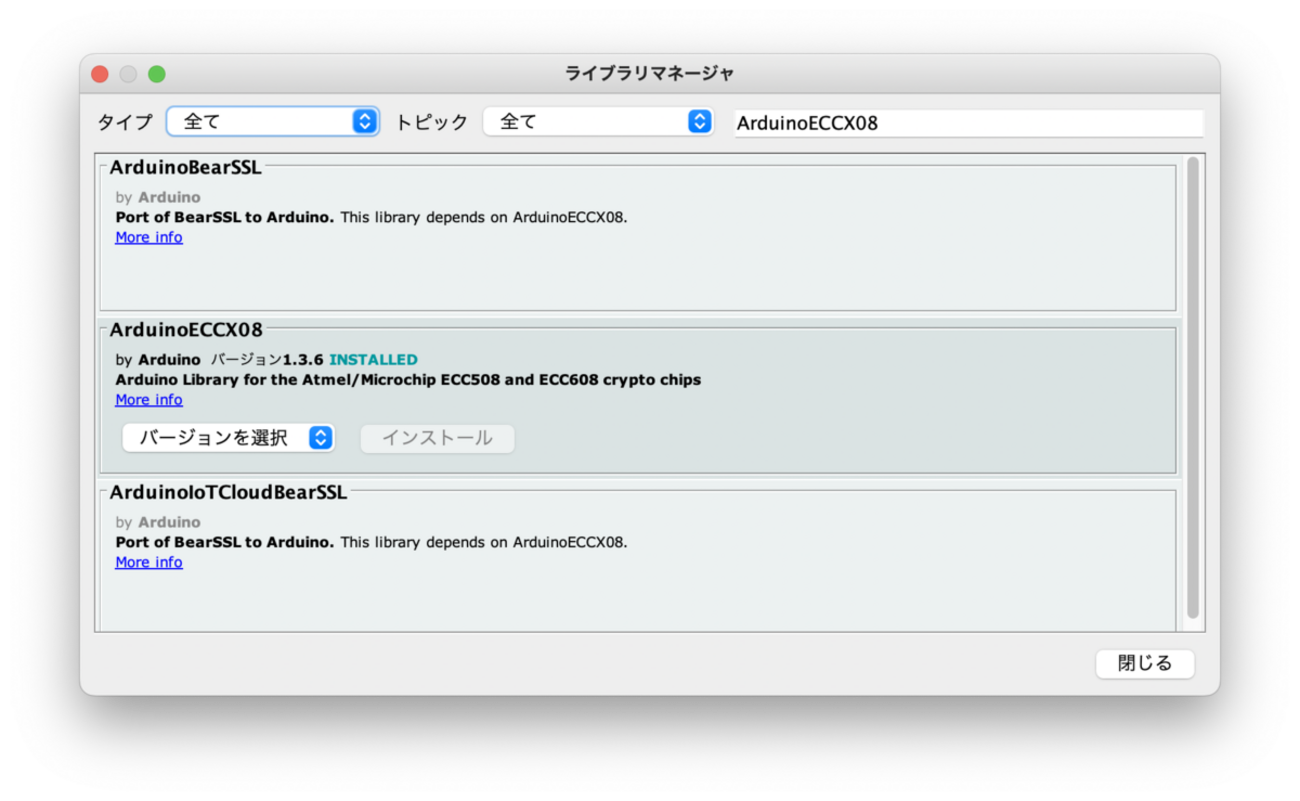Click the ECC508 and ECC608 crypto chips description
The height and width of the screenshot is (801, 1300).
(x=408, y=380)
